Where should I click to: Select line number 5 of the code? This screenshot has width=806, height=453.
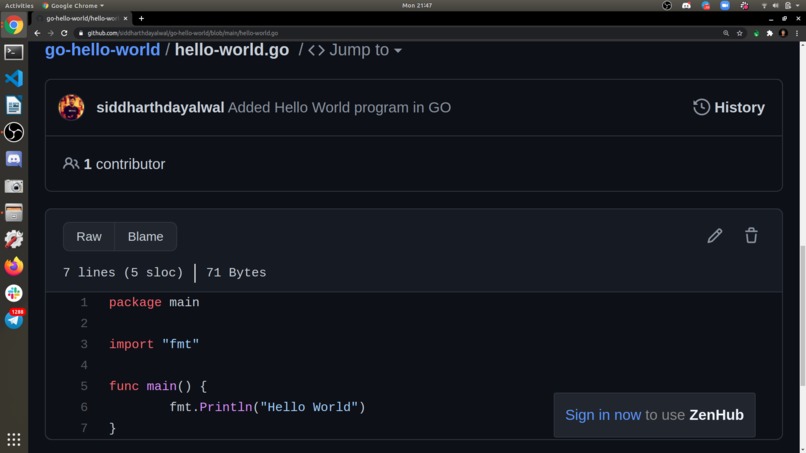(84, 386)
